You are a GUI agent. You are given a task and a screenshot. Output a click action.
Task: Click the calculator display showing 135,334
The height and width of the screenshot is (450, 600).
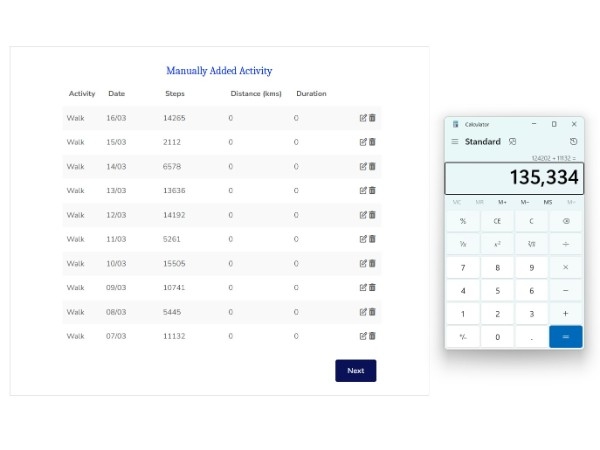pos(514,178)
